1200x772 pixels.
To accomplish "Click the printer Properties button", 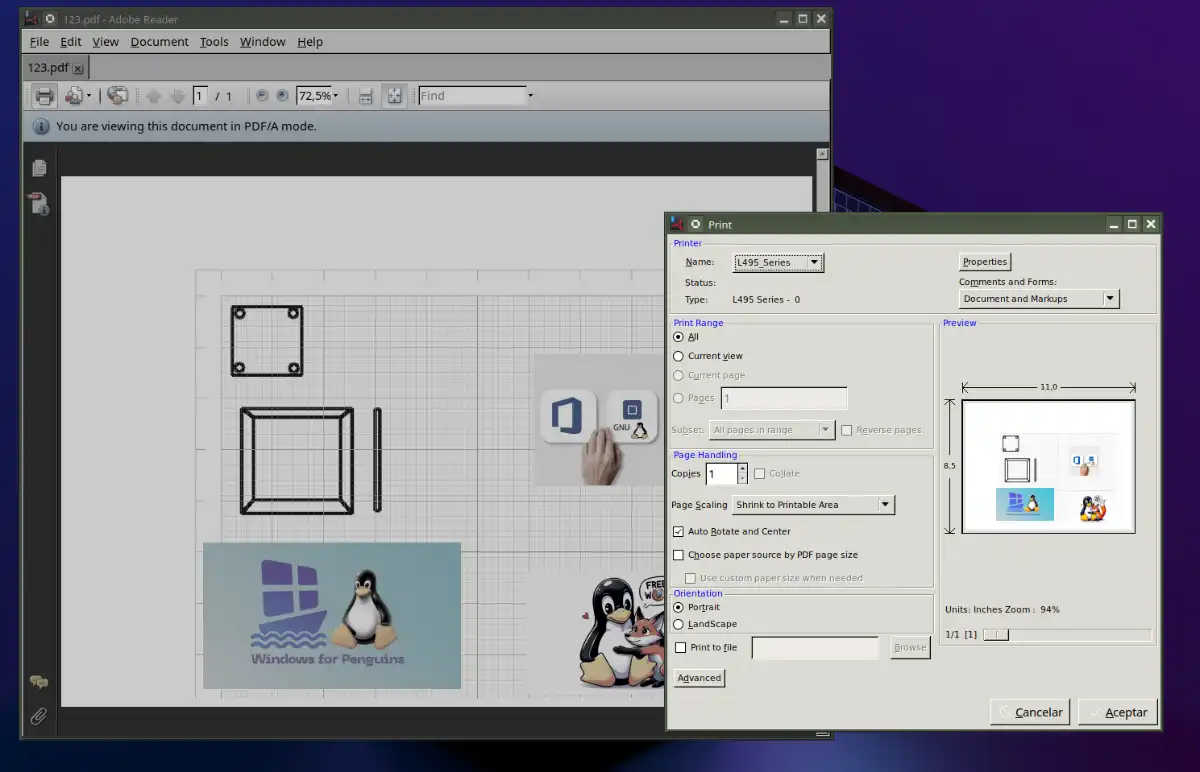I will tap(985, 262).
